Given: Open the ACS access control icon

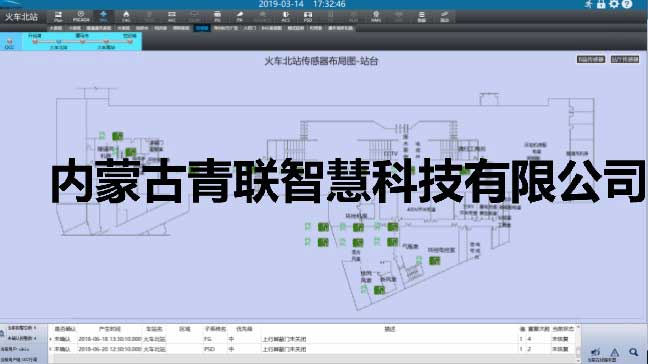Looking at the screenshot, I should point(285,17).
